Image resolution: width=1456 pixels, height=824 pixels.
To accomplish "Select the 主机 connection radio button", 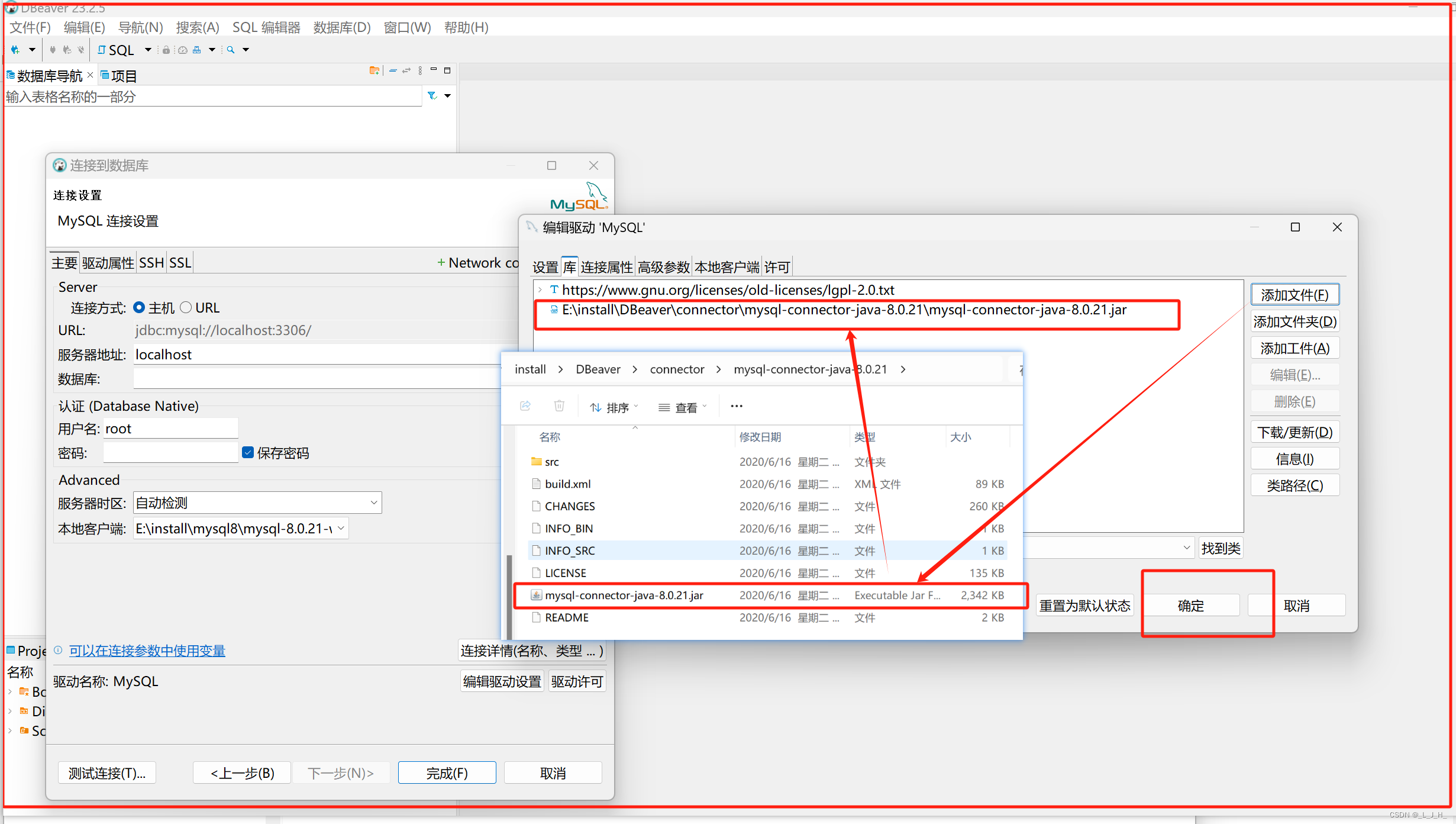I will [139, 307].
